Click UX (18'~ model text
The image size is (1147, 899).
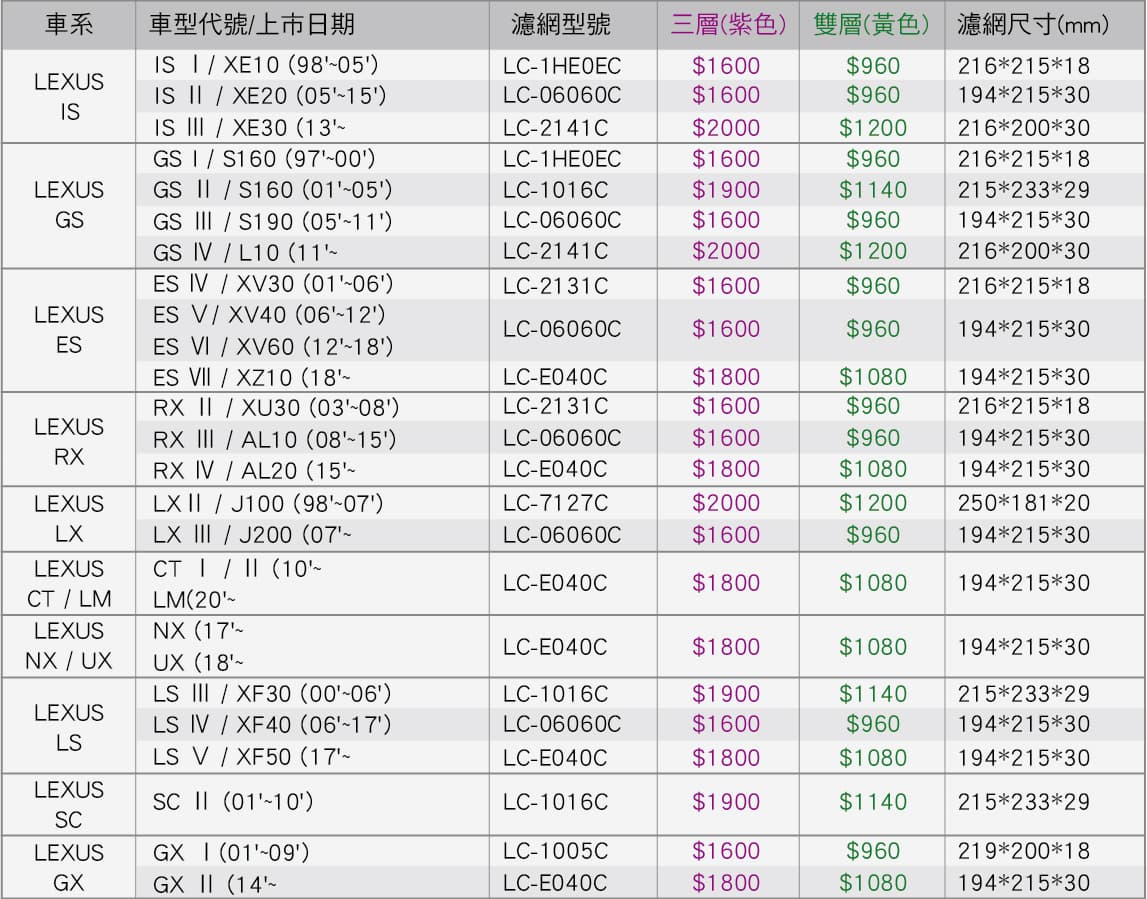[198, 663]
